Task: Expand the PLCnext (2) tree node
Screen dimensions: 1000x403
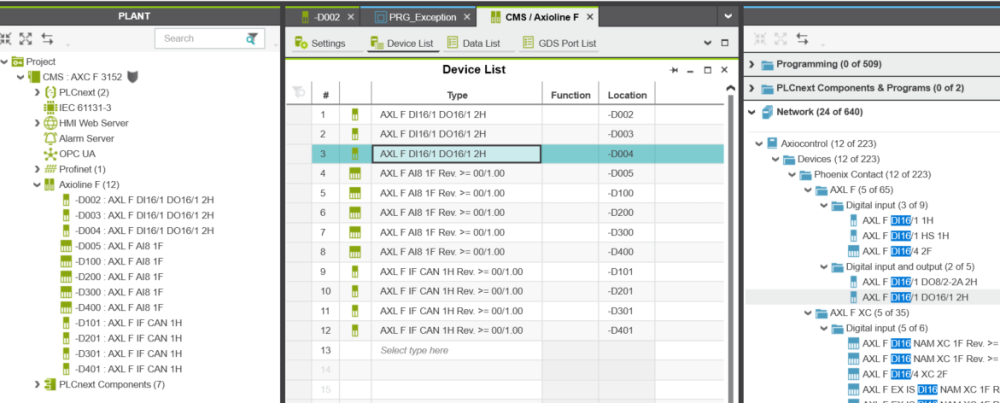Action: pyautogui.click(x=38, y=92)
